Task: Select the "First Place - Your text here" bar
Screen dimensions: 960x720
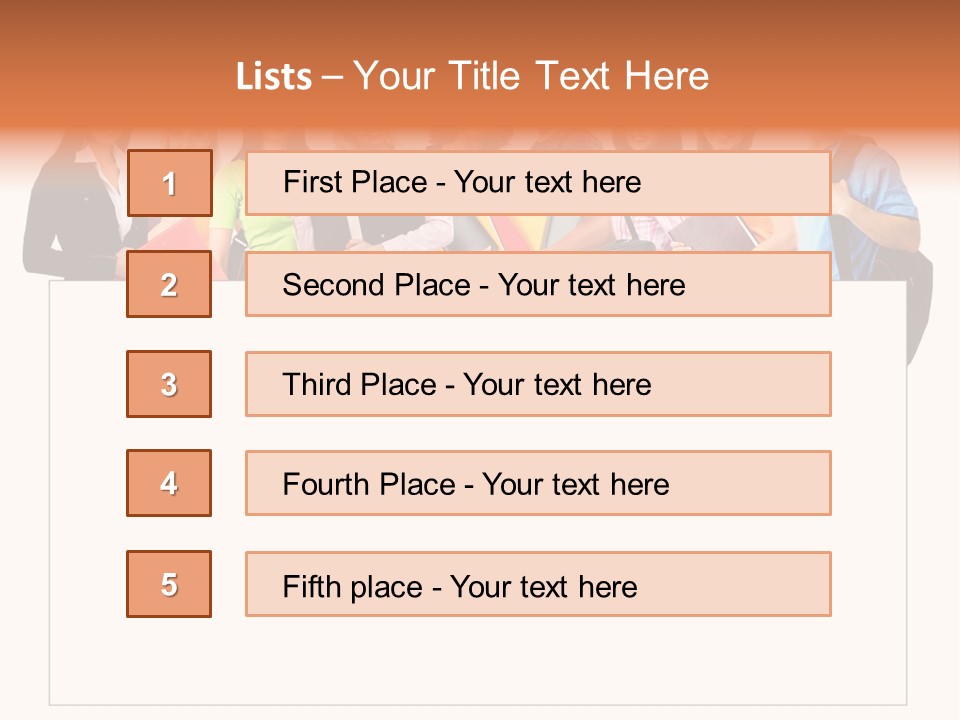Action: coord(538,183)
